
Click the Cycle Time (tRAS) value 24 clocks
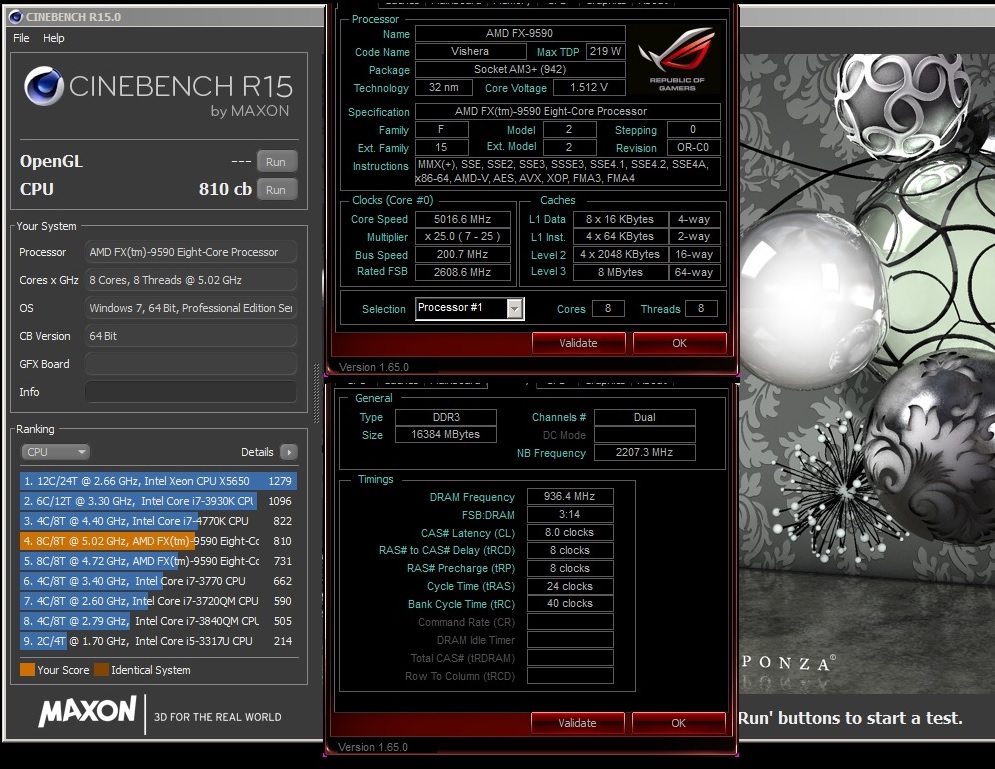click(570, 586)
